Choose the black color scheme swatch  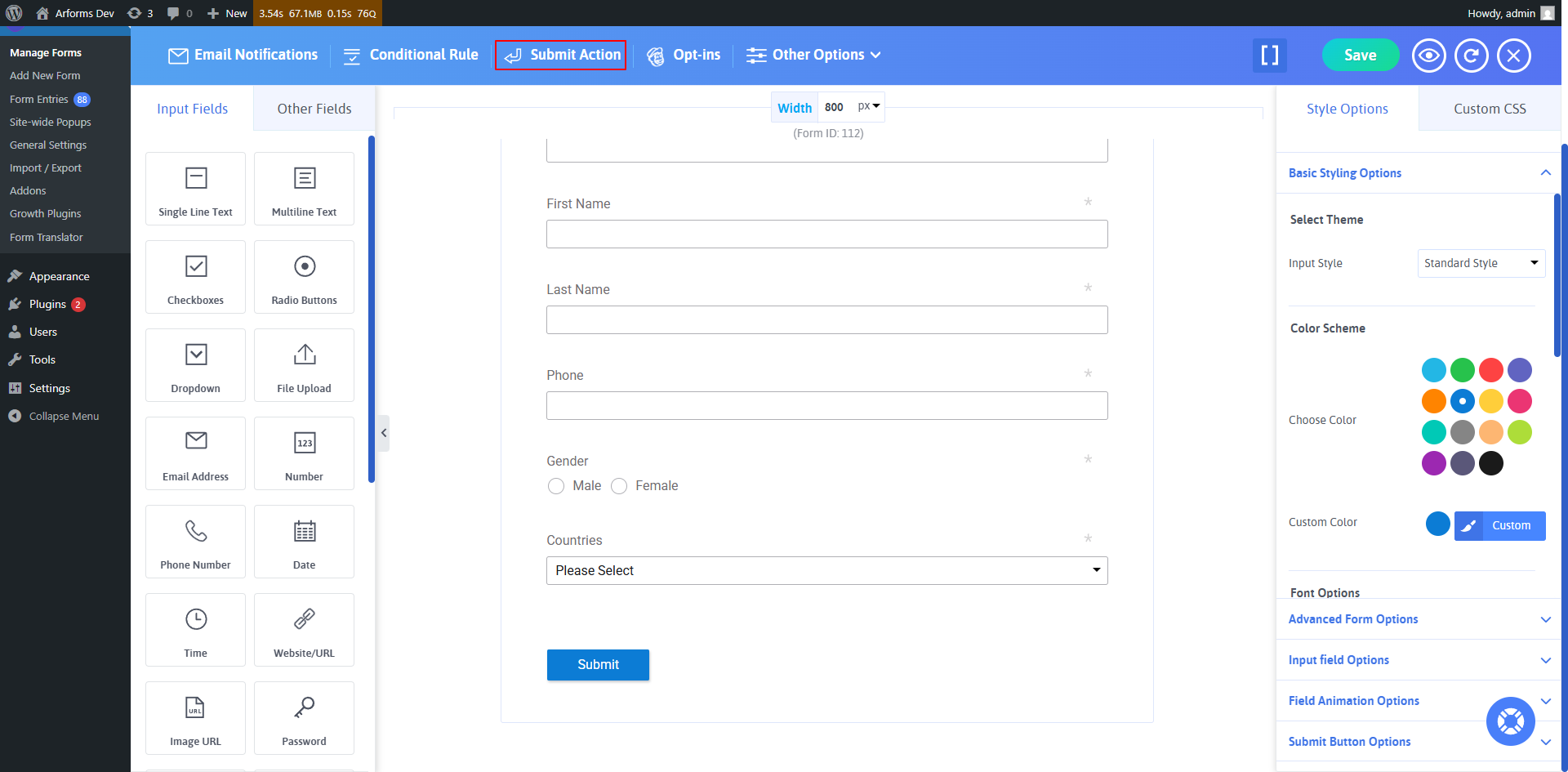coord(1491,463)
